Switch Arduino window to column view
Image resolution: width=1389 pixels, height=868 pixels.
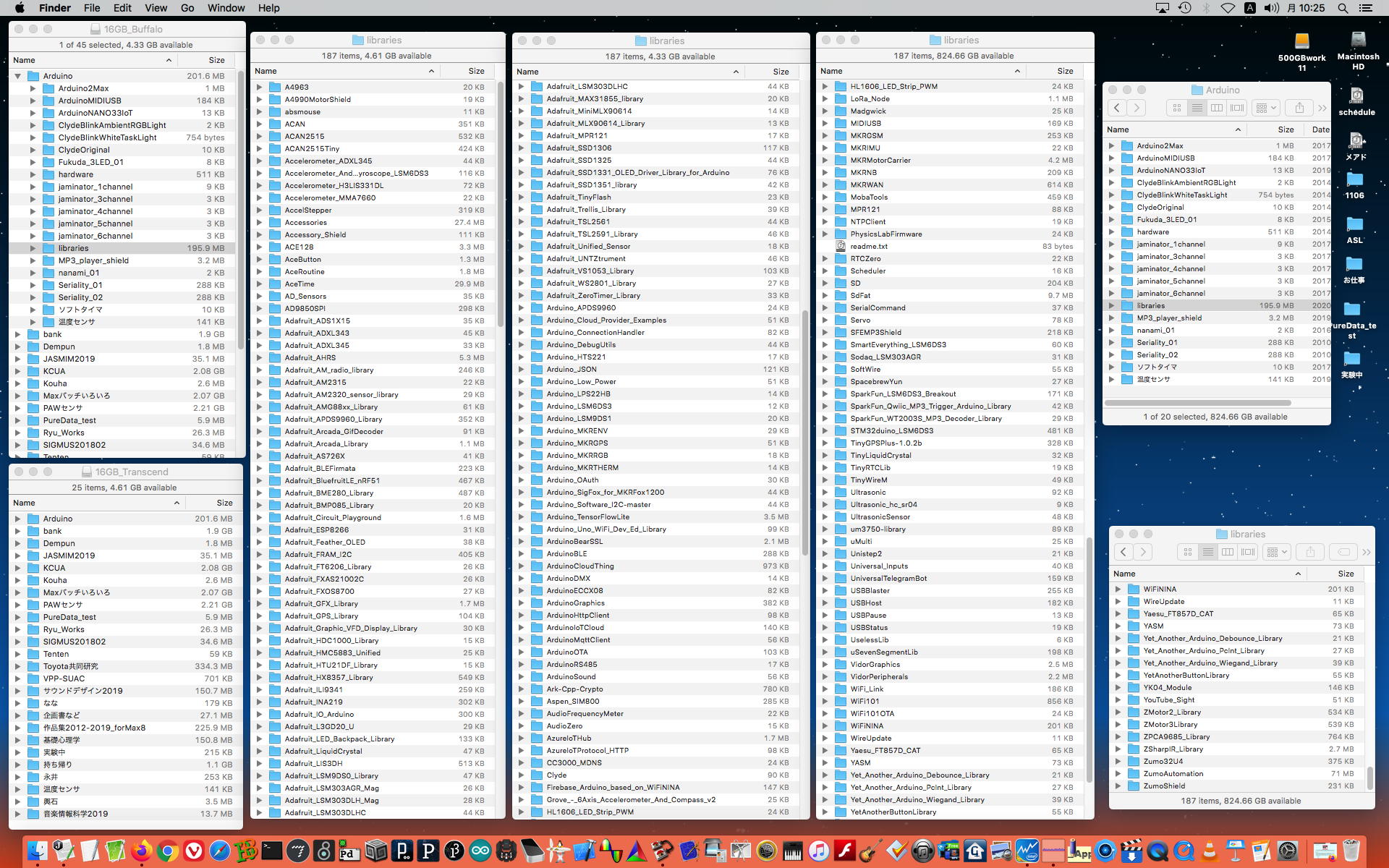coord(1217,108)
